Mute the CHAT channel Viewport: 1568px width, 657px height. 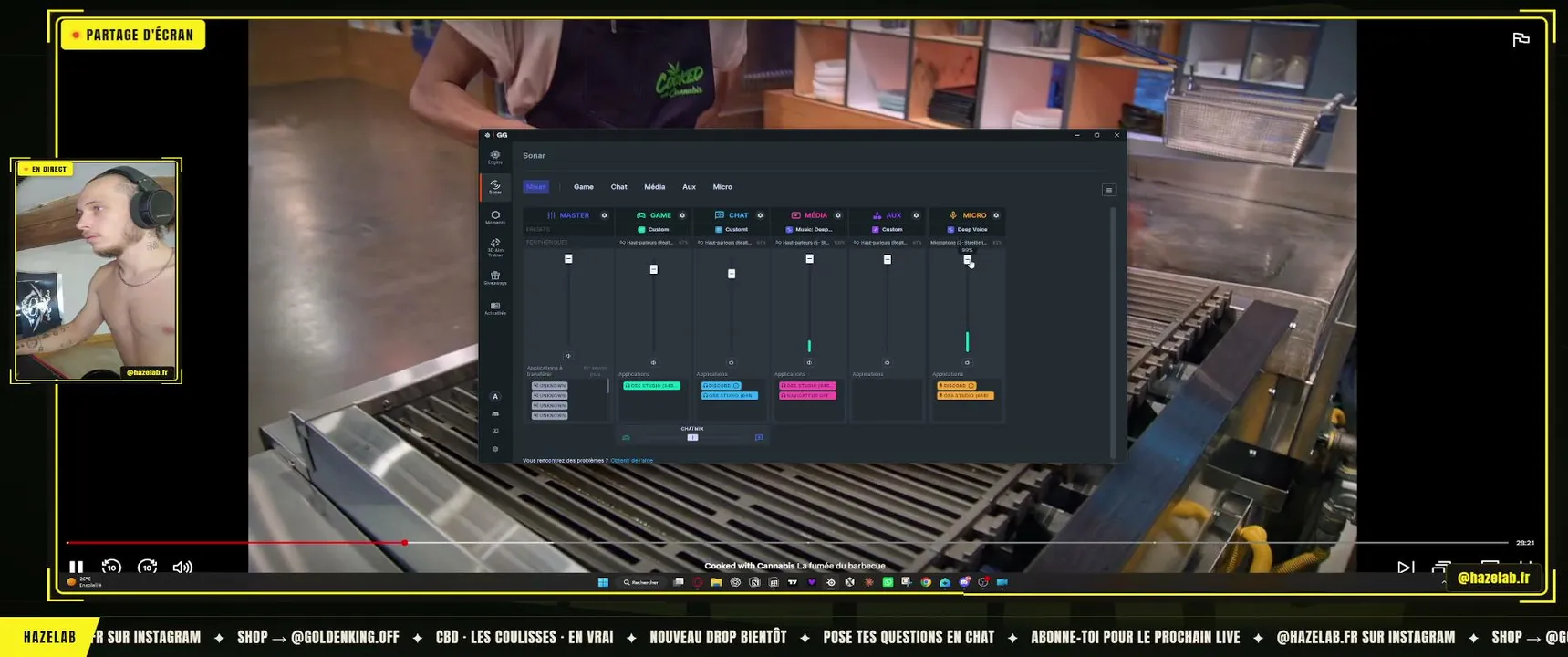pyautogui.click(x=732, y=362)
